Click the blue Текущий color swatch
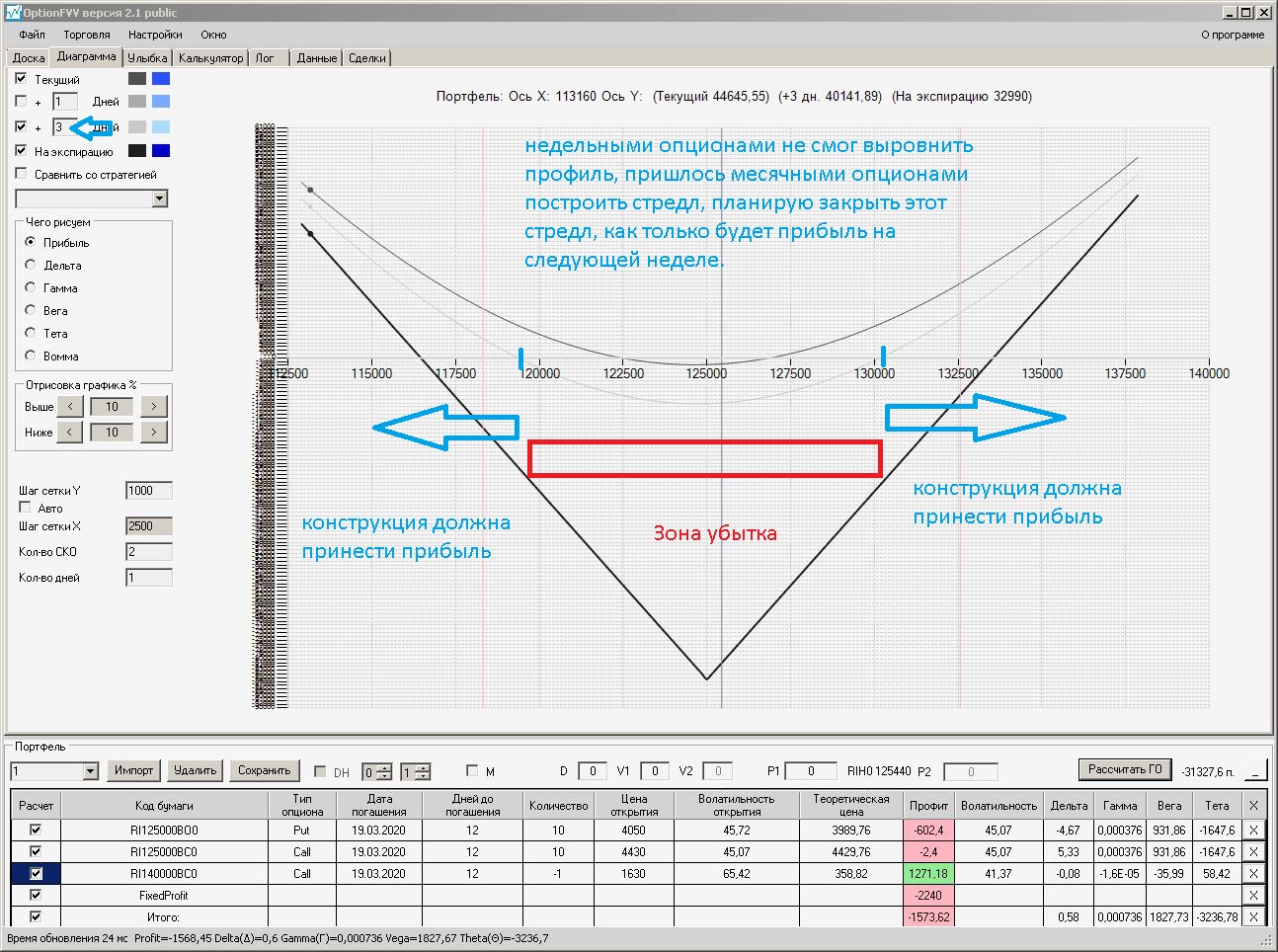Viewport: 1278px width, 952px height. 161,79
